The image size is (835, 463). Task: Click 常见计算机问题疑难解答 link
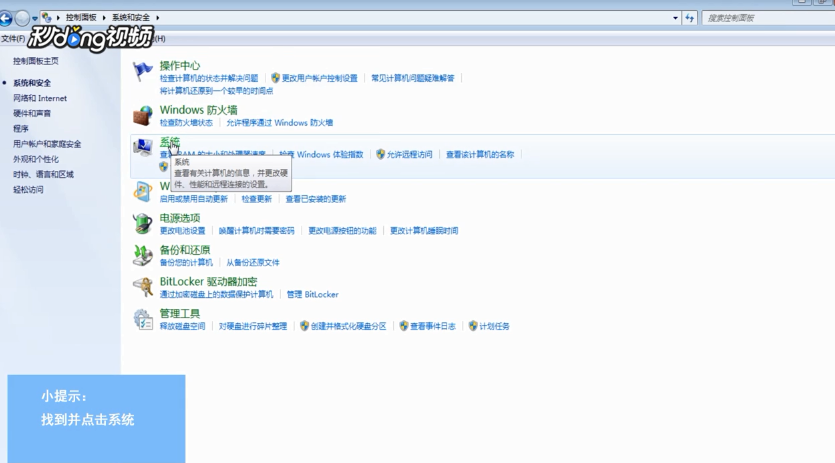413,78
